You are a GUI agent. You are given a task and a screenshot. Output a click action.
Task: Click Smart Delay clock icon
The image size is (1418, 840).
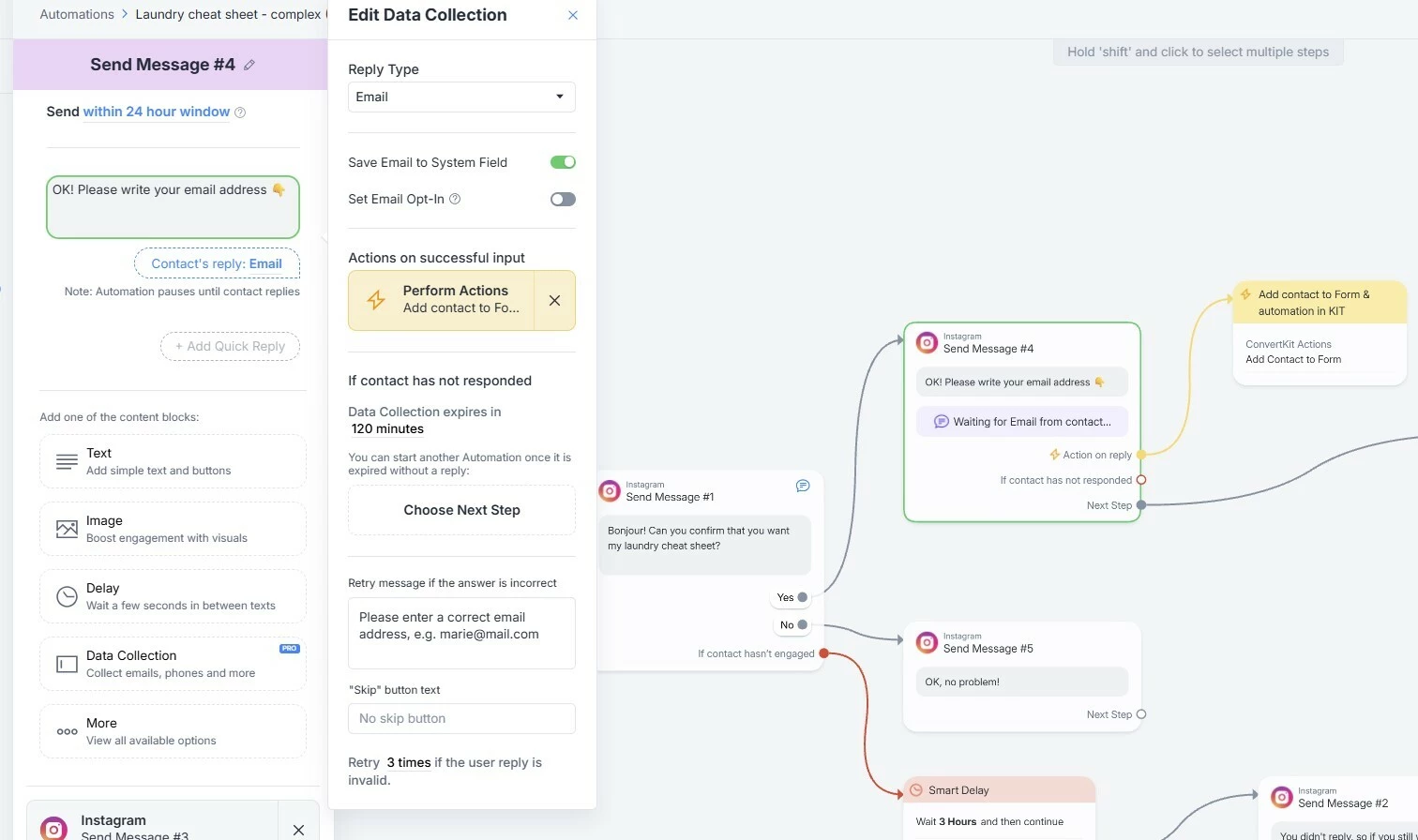[x=916, y=790]
